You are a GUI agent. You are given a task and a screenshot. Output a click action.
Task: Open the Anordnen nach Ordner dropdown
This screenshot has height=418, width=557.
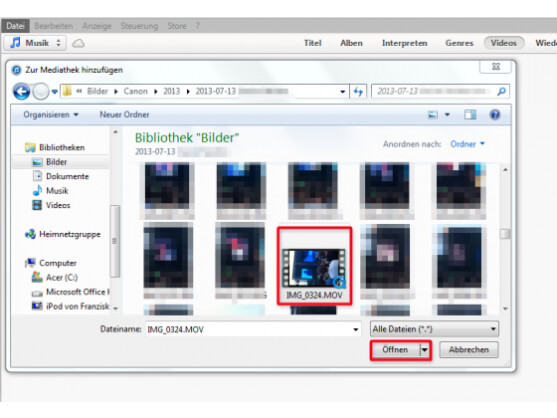(x=467, y=144)
